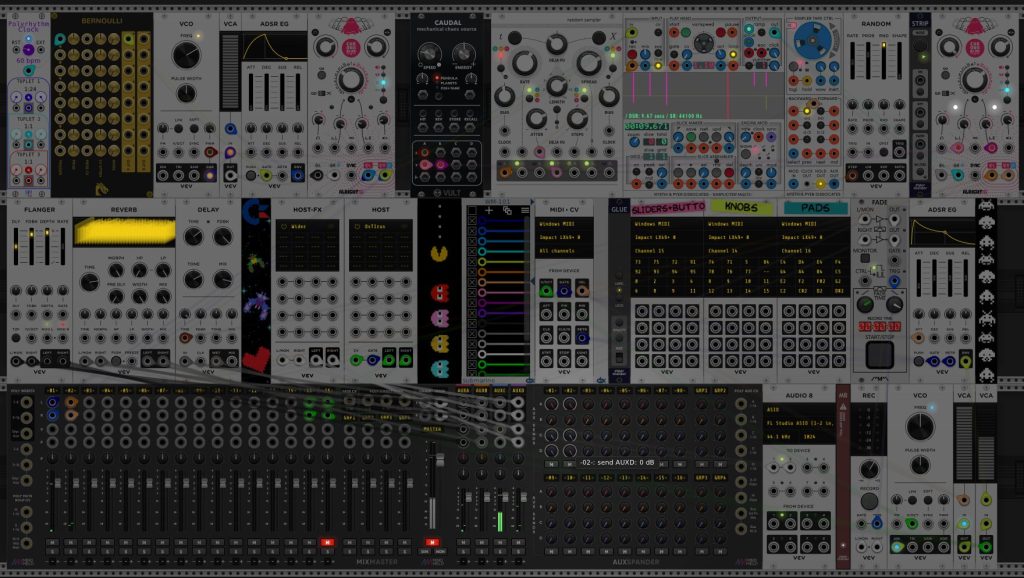
Task: Click the RECORD TIME red digit display on FADE
Action: (x=879, y=326)
